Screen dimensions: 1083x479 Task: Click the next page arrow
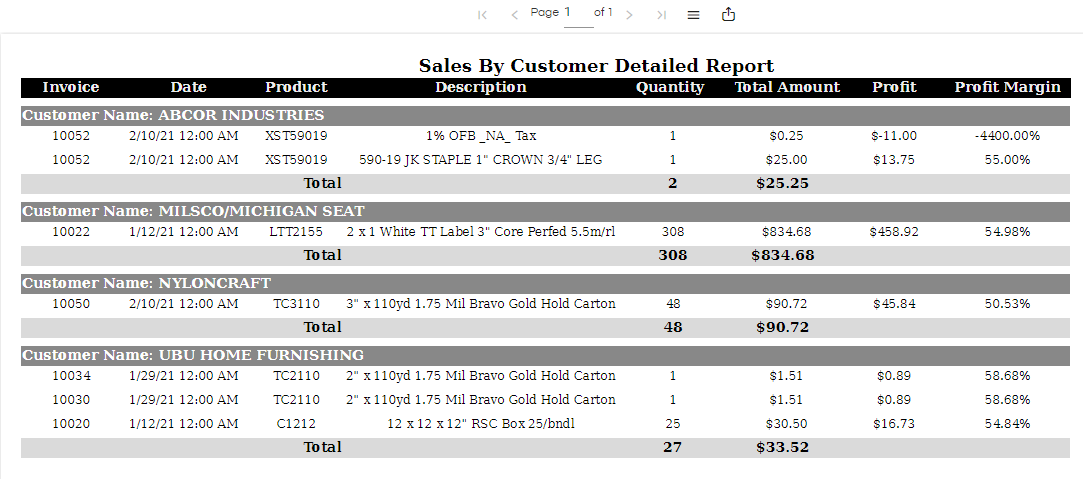tap(629, 15)
